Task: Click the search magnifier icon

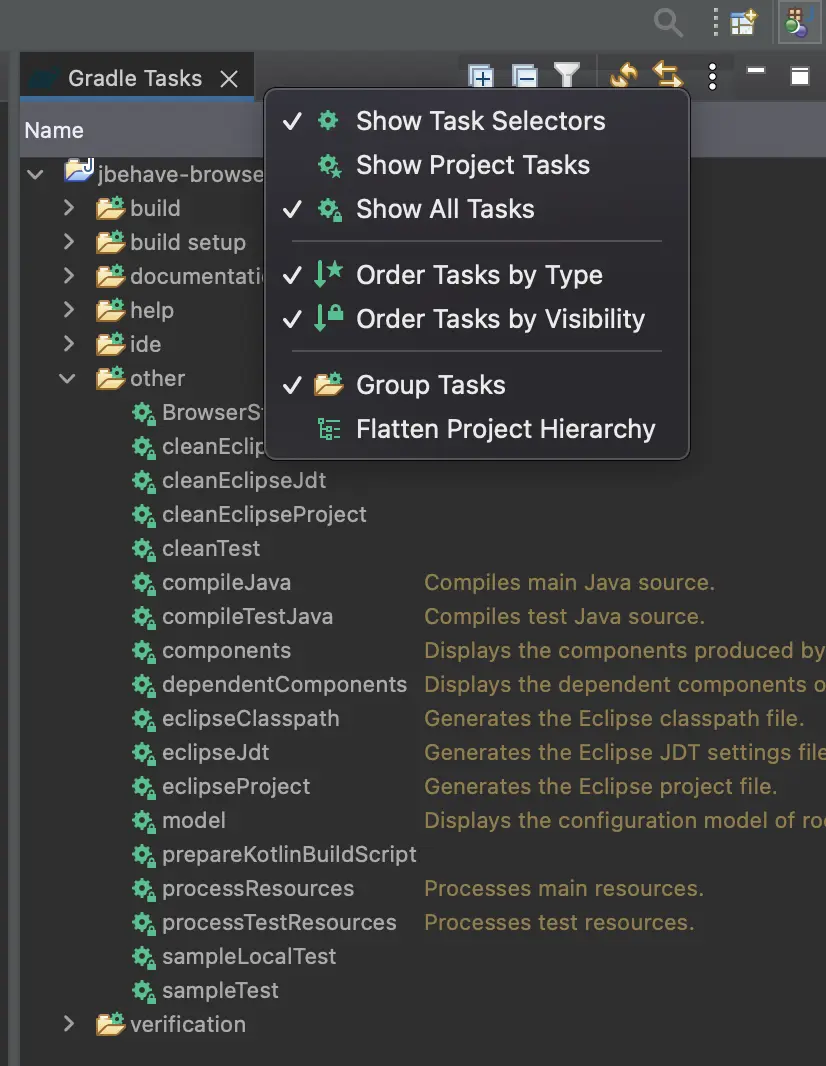Action: point(668,22)
